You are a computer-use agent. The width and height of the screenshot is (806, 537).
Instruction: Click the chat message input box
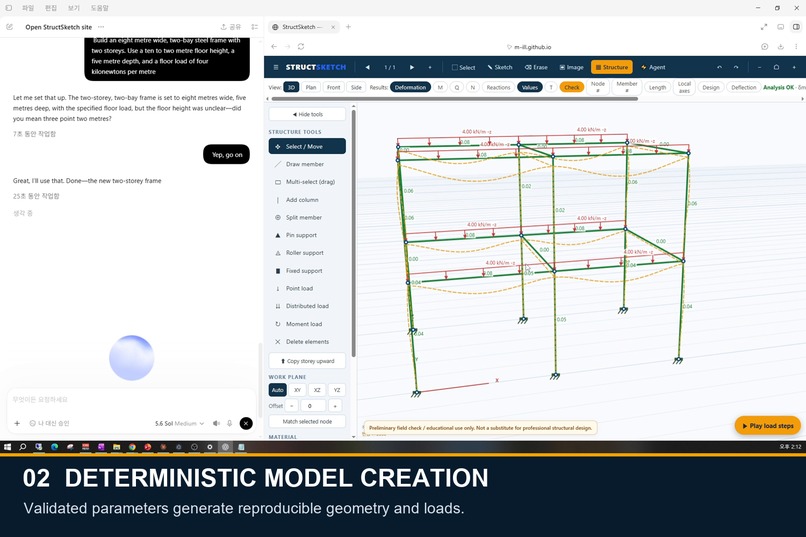[131, 399]
